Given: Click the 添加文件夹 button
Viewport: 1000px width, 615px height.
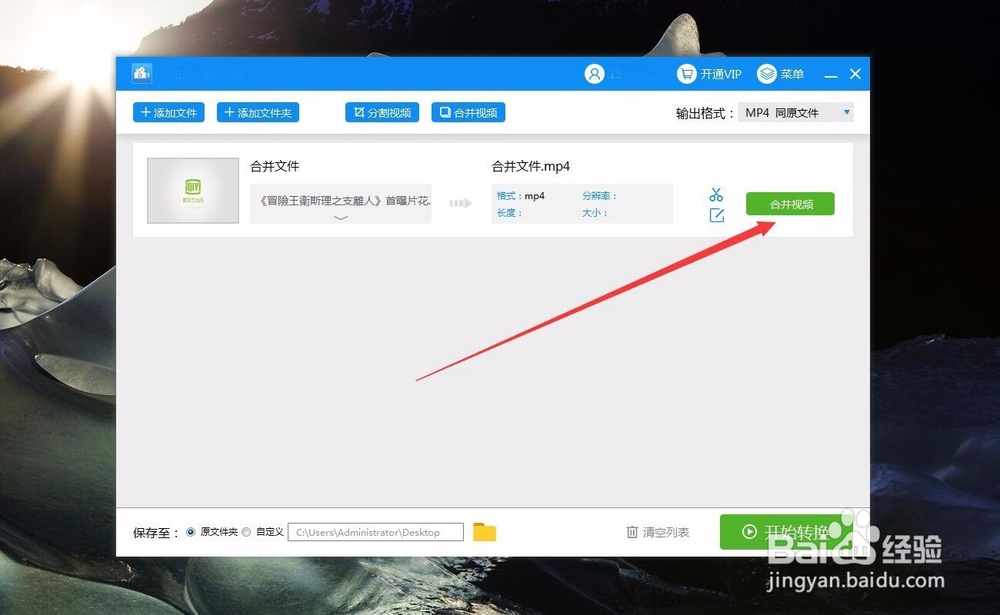Looking at the screenshot, I should [258, 112].
